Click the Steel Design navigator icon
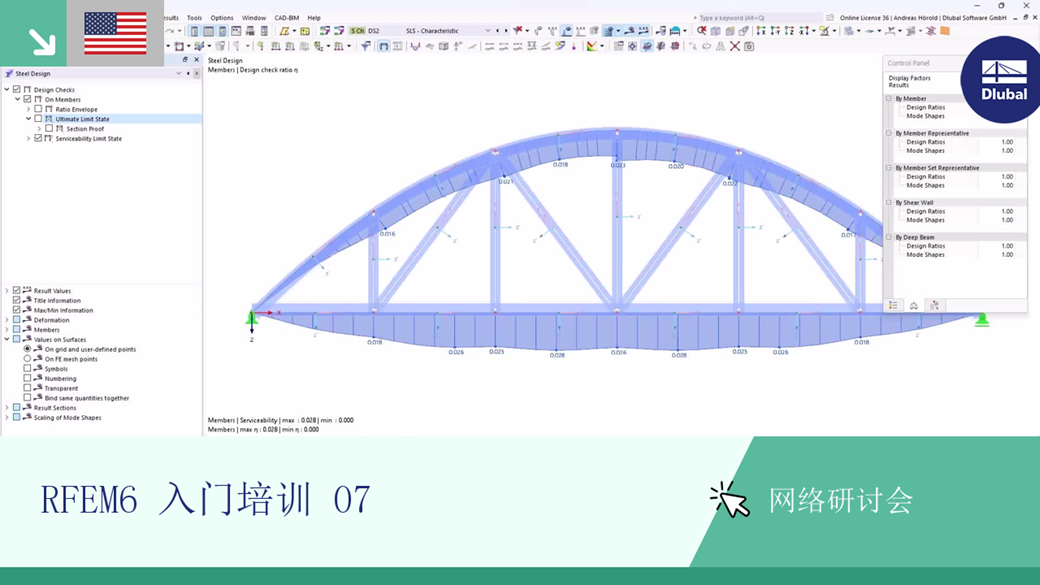 coord(9,74)
